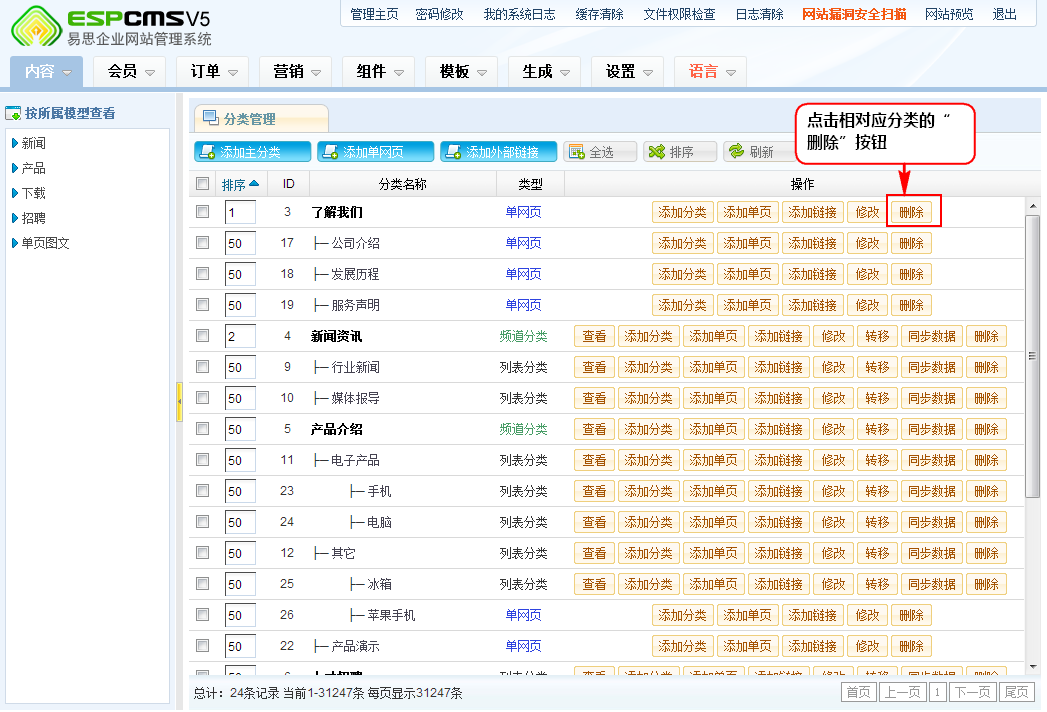Open the 语言 dropdown menu

point(710,71)
